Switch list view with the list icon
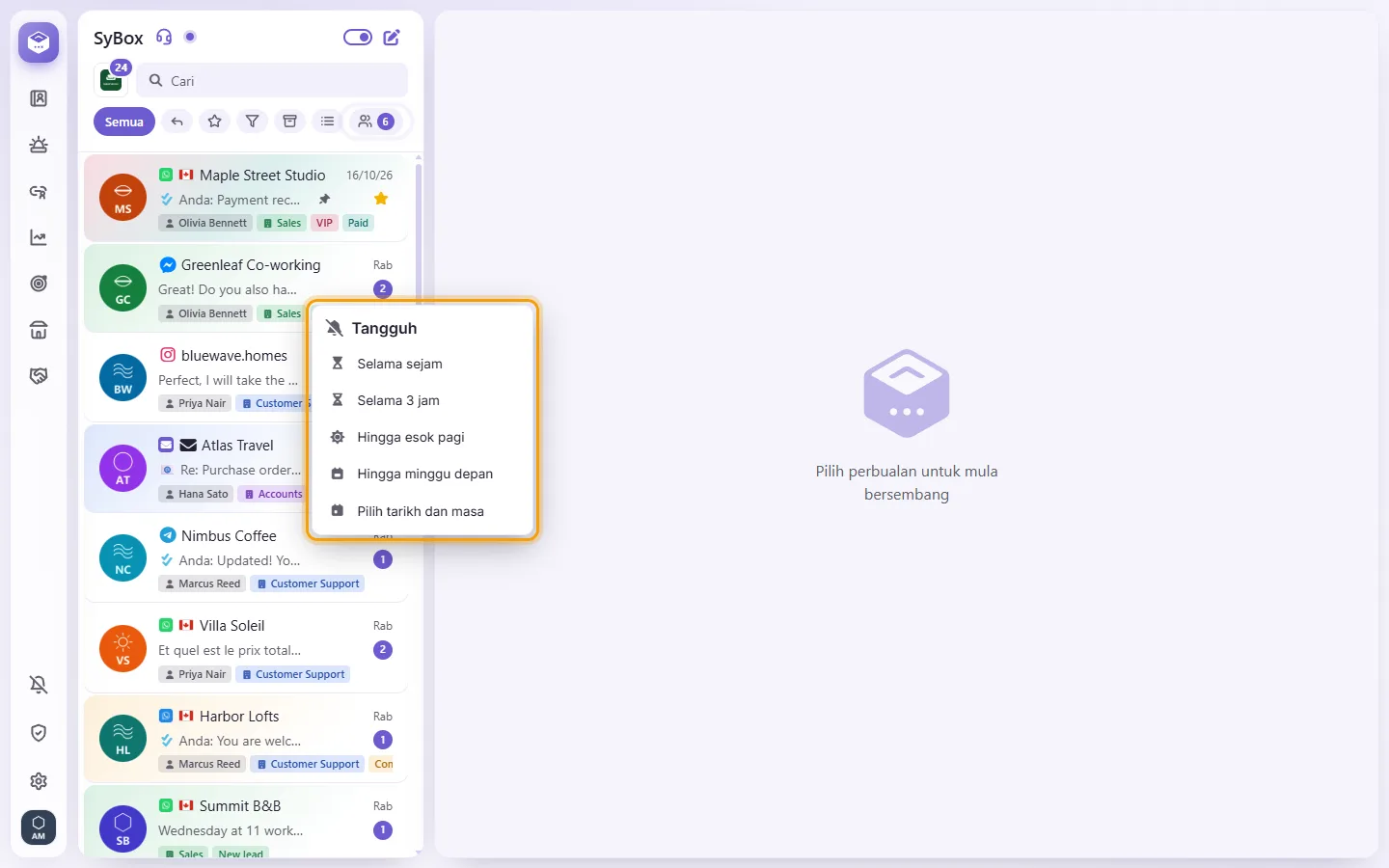The image size is (1389, 868). pos(328,122)
